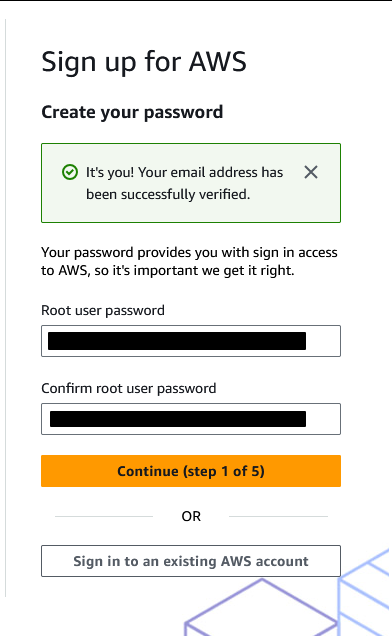Click the "OR" separator text
The width and height of the screenshot is (392, 636).
click(191, 516)
